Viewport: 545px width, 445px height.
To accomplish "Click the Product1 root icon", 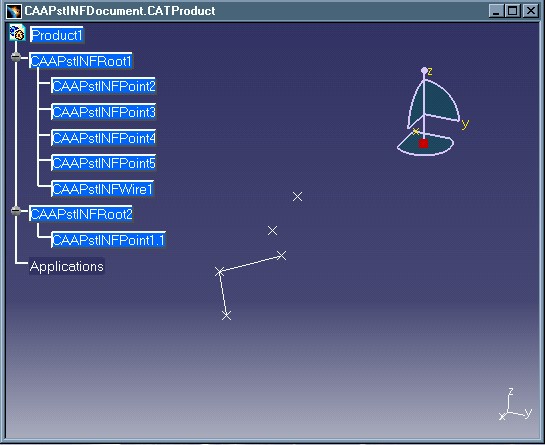I will click(x=17, y=33).
